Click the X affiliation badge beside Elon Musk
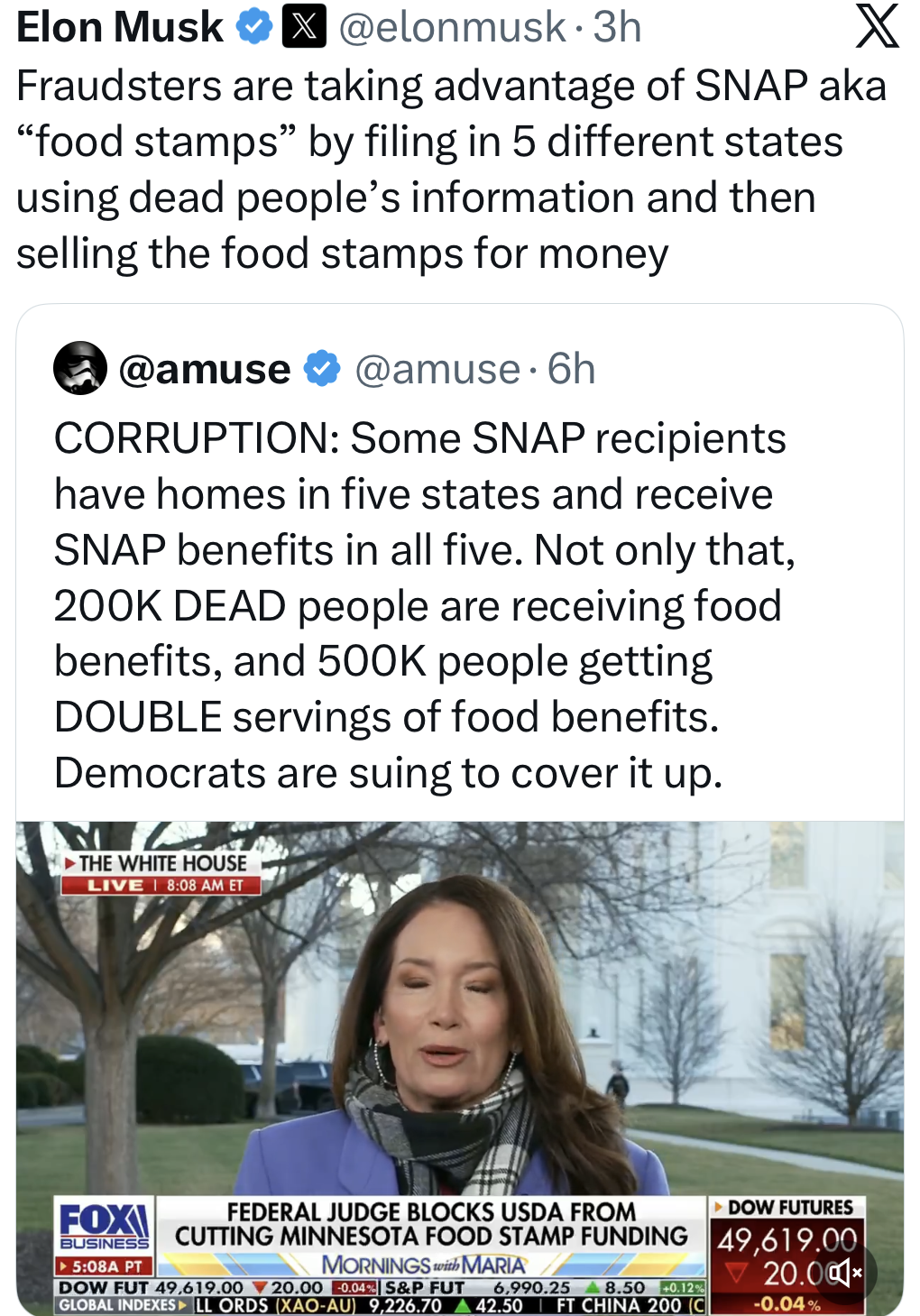 coord(305,27)
